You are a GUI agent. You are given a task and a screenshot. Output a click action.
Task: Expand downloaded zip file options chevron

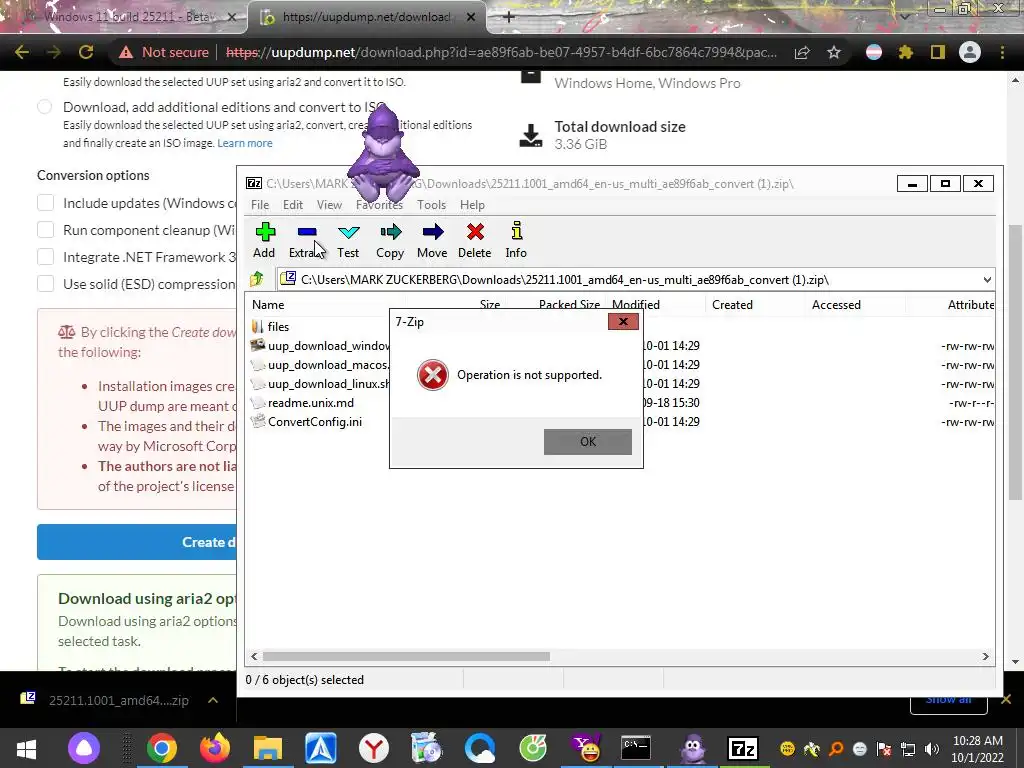click(x=213, y=700)
